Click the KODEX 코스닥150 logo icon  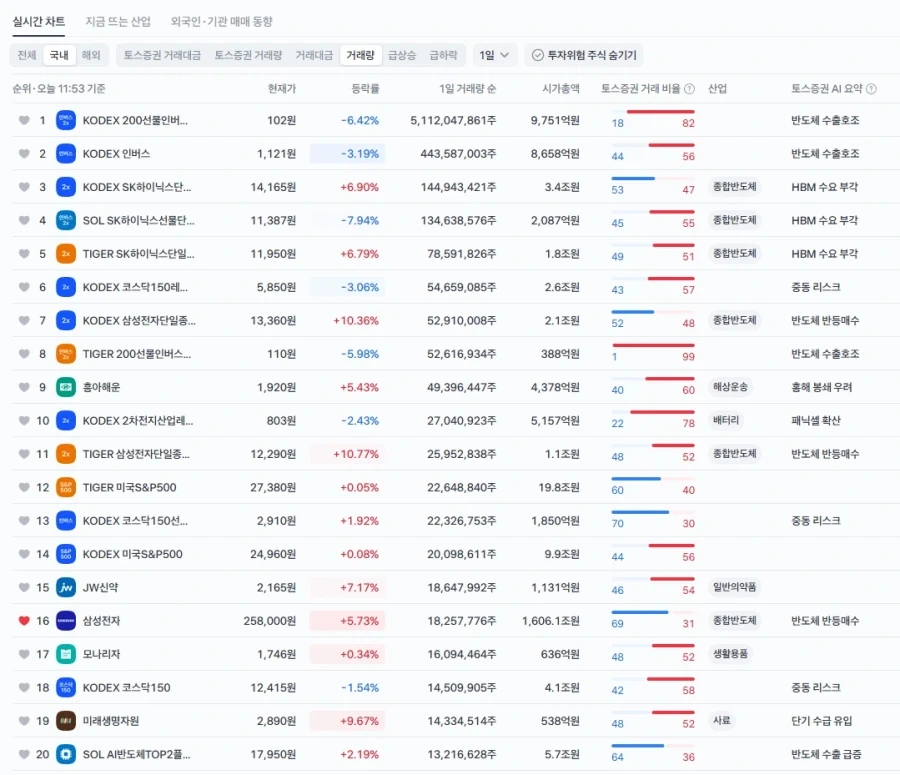click(66, 687)
